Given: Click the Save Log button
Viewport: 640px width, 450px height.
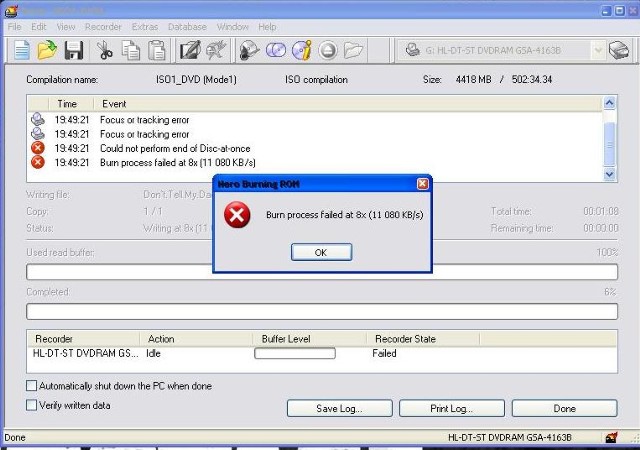Looking at the screenshot, I should [340, 408].
